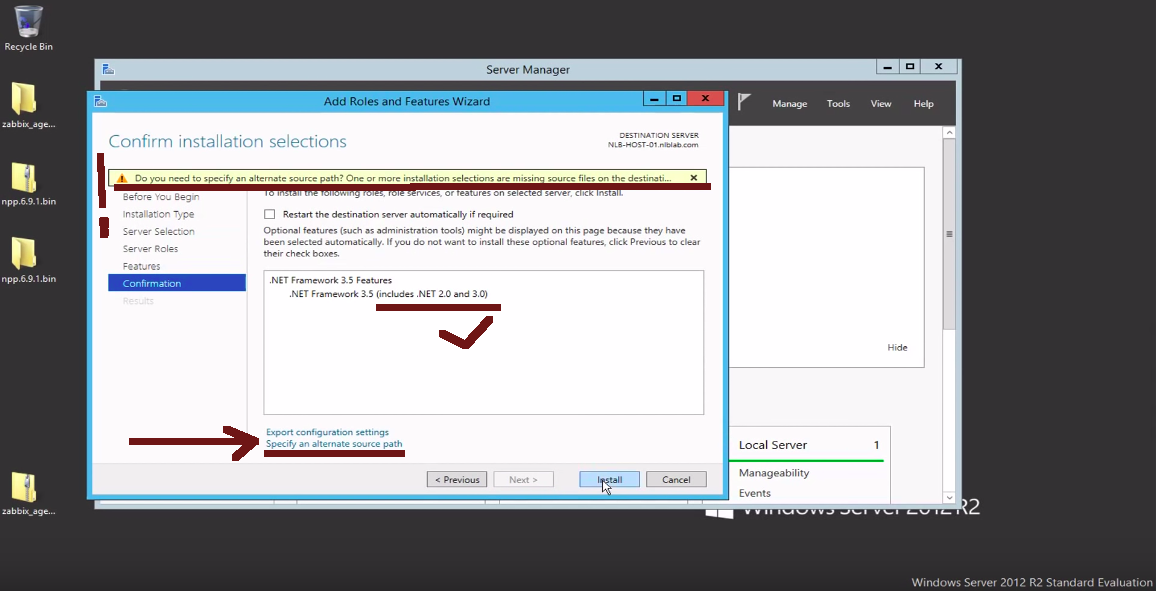Open the Recycle Bin desktop icon
The height and width of the screenshot is (591, 1156).
[28, 28]
